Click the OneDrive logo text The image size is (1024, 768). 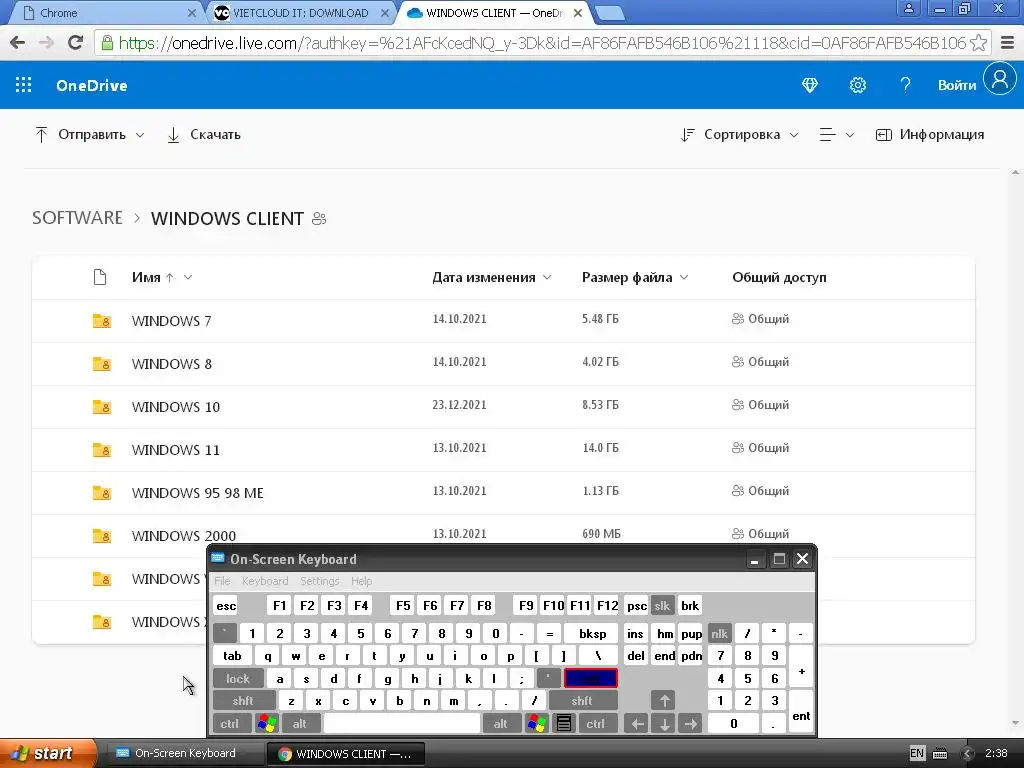(x=91, y=86)
